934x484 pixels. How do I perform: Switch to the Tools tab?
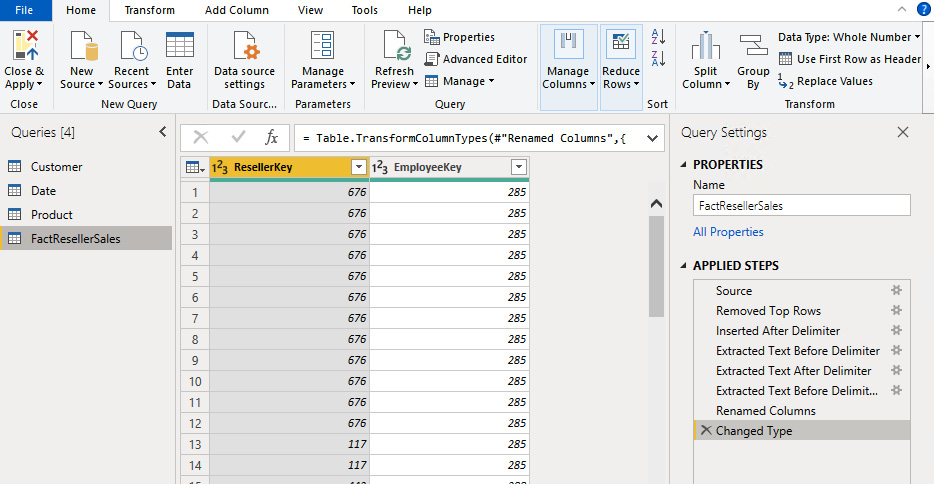click(365, 10)
